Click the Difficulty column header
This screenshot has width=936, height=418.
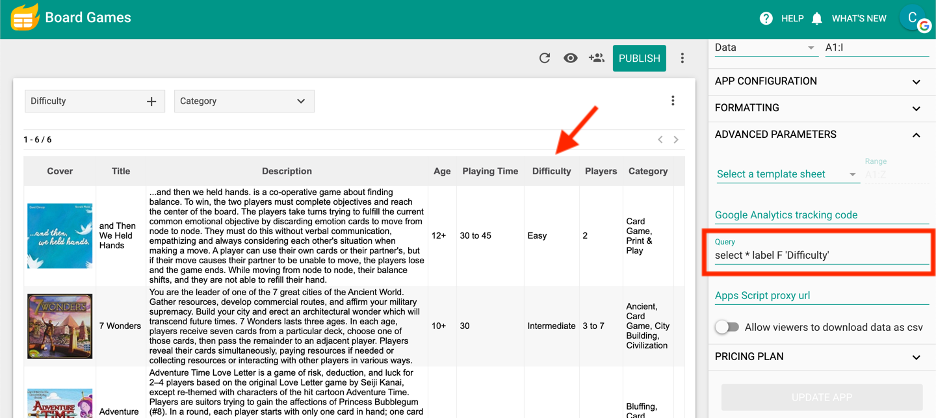pyautogui.click(x=552, y=171)
